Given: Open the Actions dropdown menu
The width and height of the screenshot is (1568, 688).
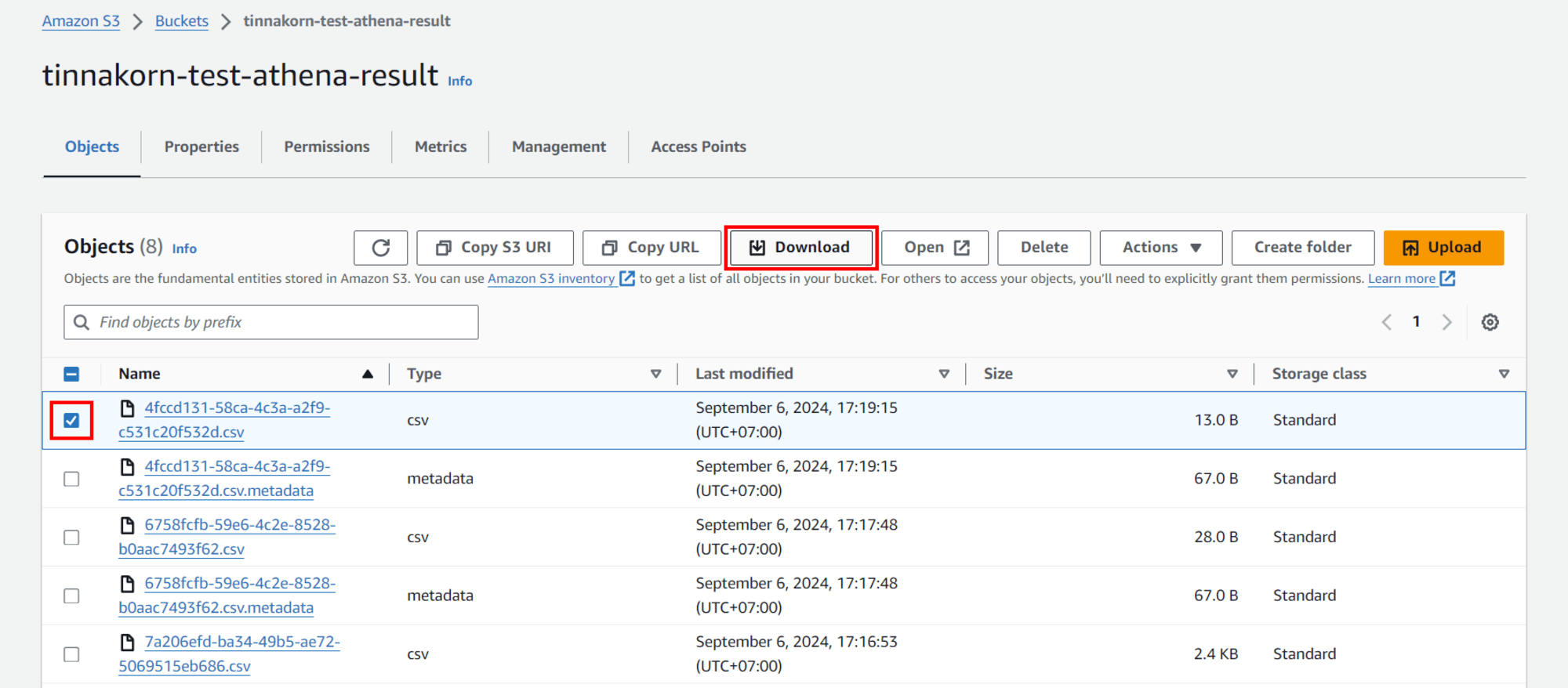Looking at the screenshot, I should pyautogui.click(x=1161, y=248).
